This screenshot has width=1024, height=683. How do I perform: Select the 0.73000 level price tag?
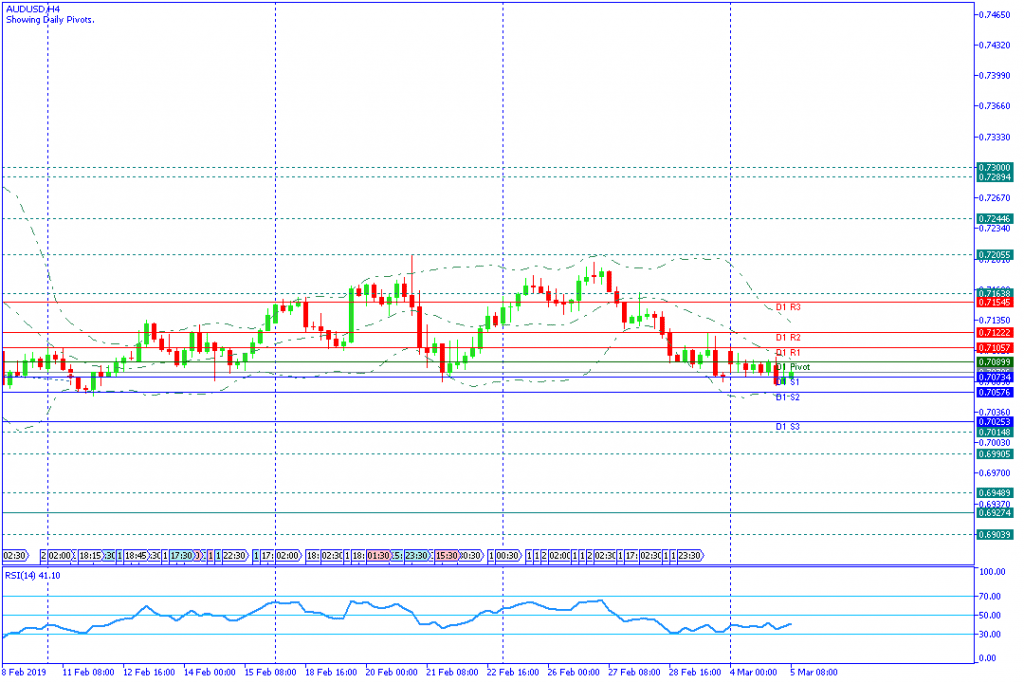coord(995,167)
